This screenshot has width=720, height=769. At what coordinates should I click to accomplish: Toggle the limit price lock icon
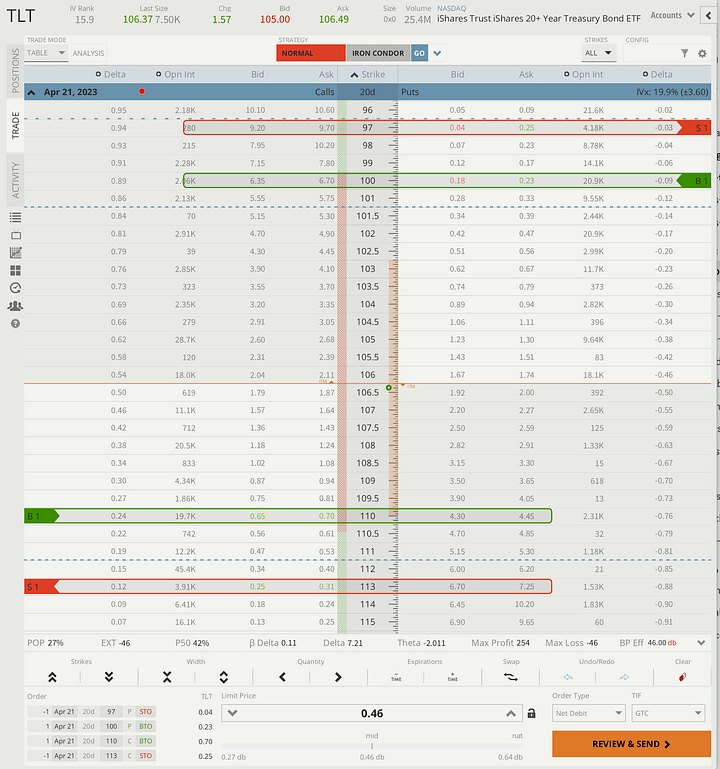pyautogui.click(x=531, y=714)
